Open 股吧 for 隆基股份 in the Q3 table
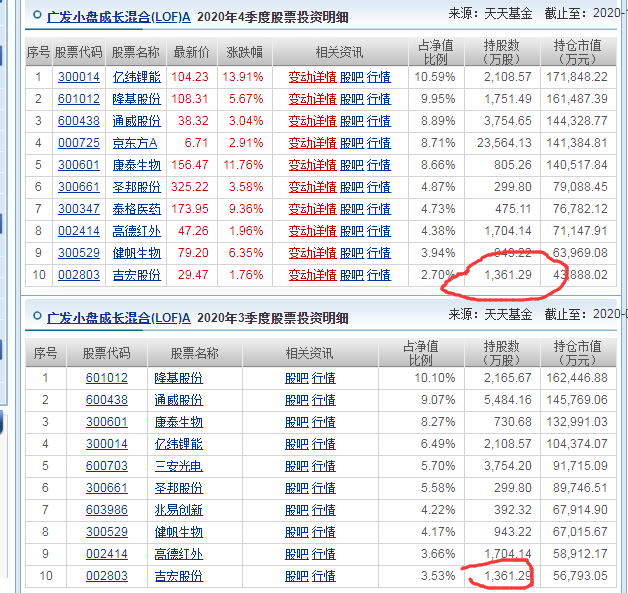The width and height of the screenshot is (628, 593). [x=297, y=378]
